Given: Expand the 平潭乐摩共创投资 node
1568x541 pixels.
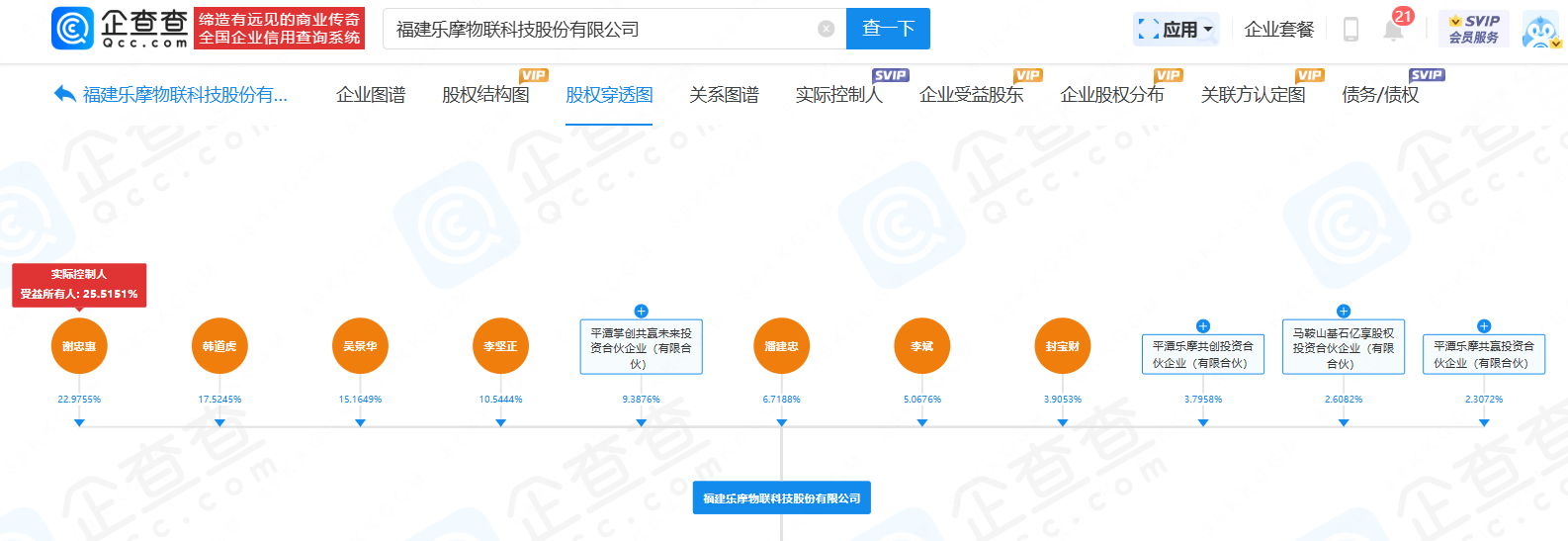Looking at the screenshot, I should pyautogui.click(x=1203, y=326).
